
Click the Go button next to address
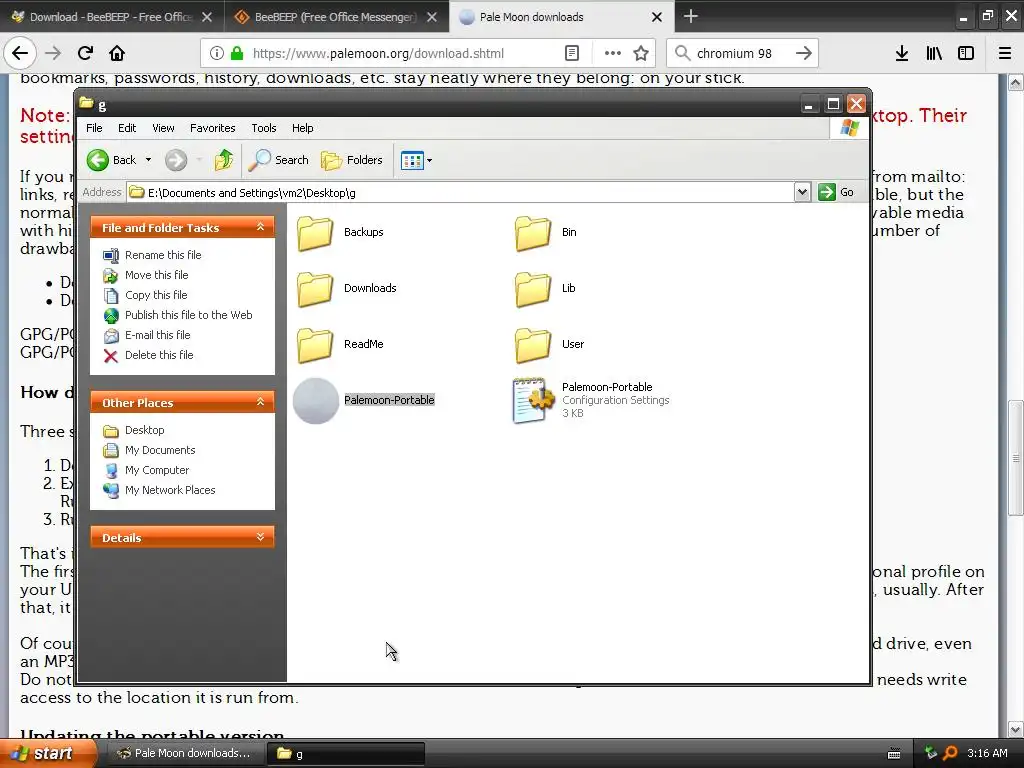836,192
